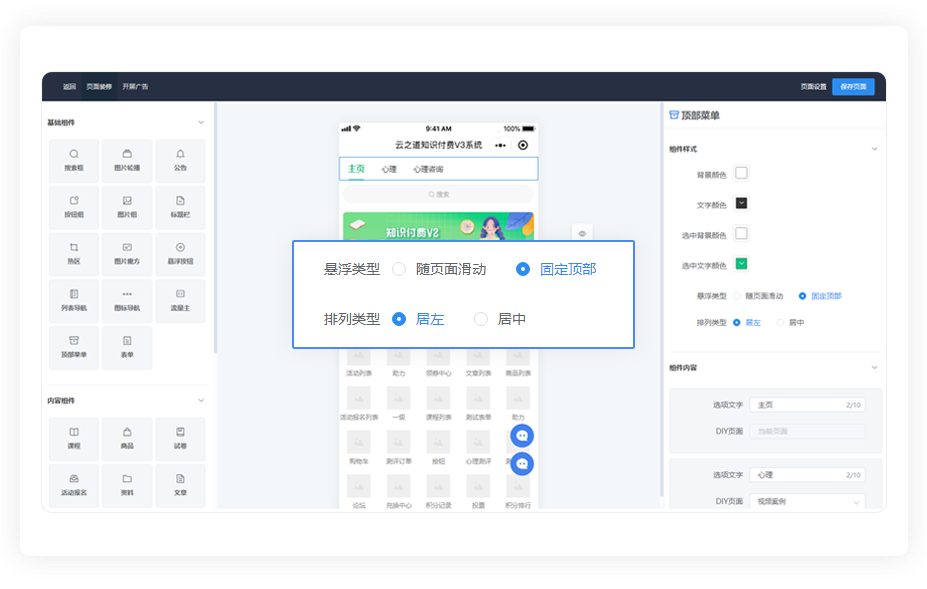Pick the 背景颜色 color swatch
The height and width of the screenshot is (589, 927).
point(741,173)
